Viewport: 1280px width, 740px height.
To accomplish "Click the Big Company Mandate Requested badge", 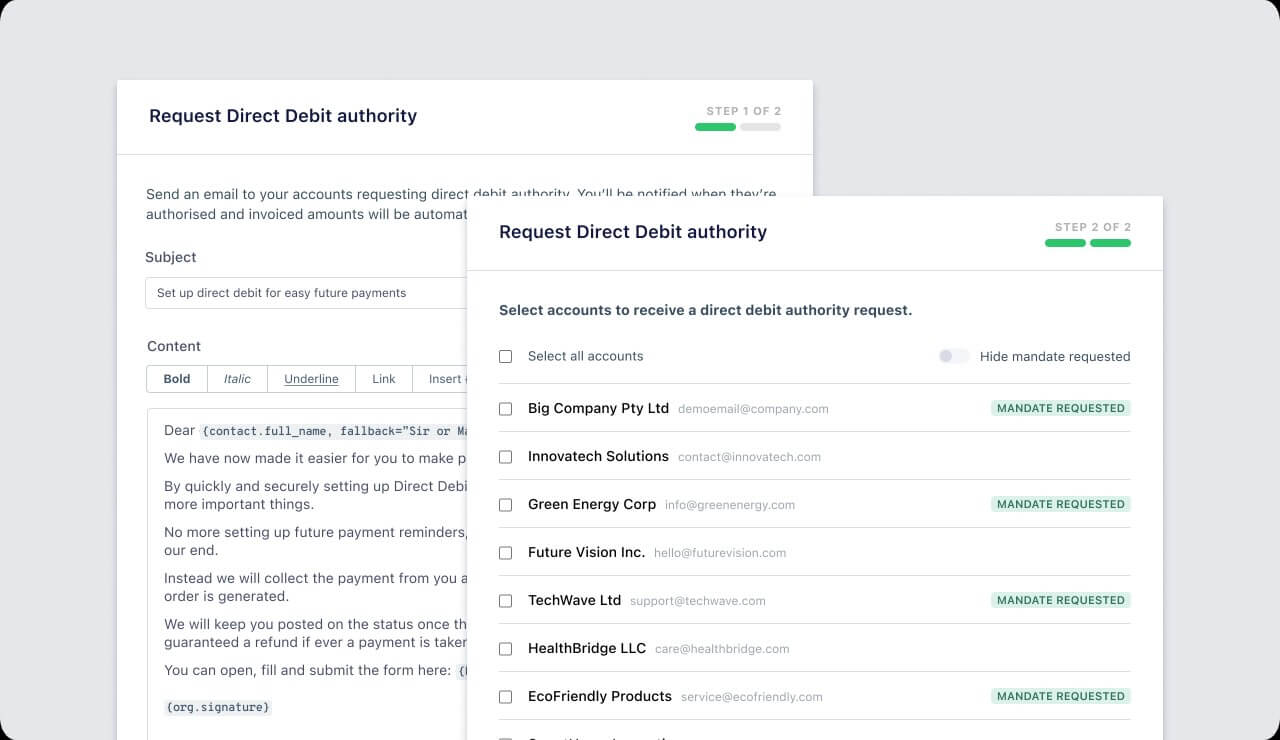I will pyautogui.click(x=1060, y=408).
